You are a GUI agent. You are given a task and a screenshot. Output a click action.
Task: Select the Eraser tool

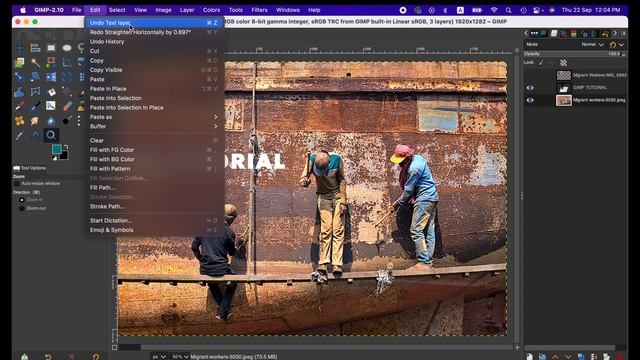click(67, 106)
